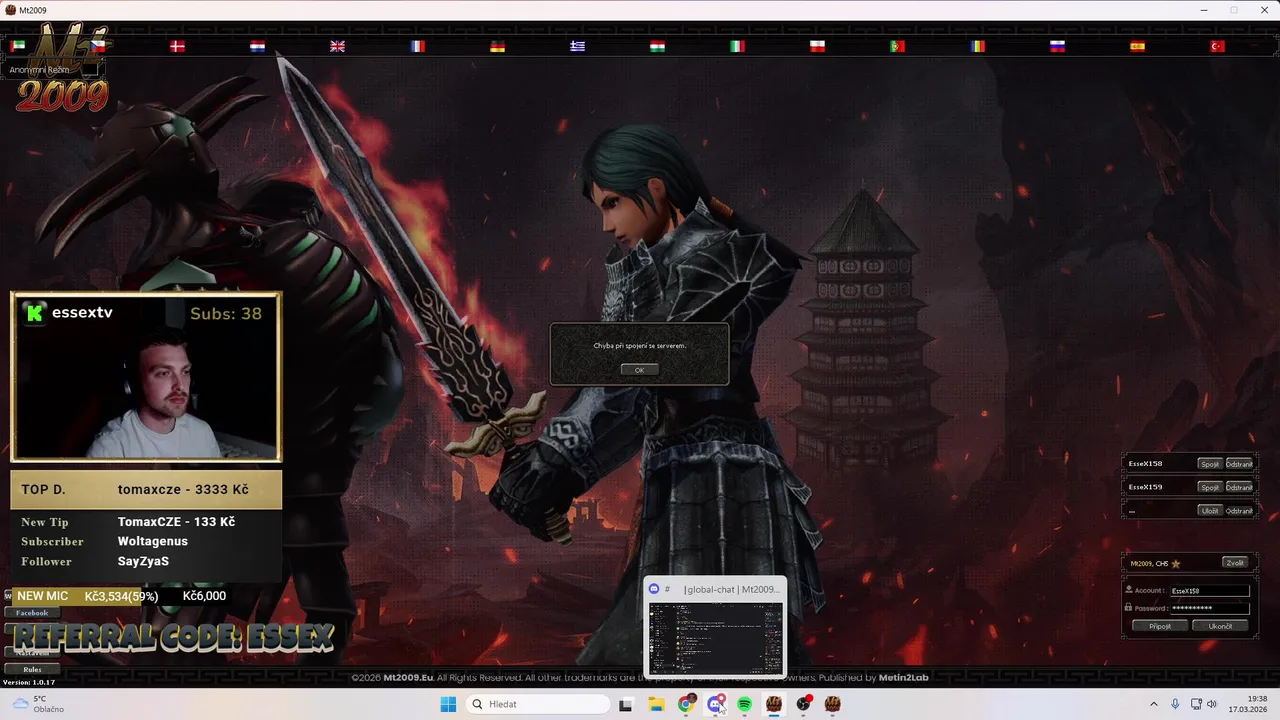Image resolution: width=1280 pixels, height=720 pixels.
Task: Select the Czech flag language
Action: pyautogui.click(x=98, y=46)
